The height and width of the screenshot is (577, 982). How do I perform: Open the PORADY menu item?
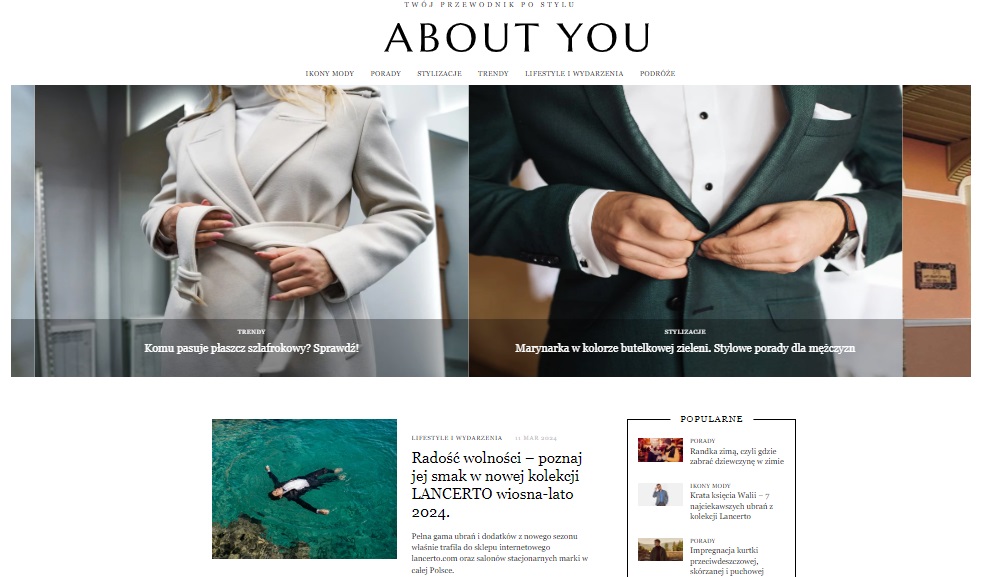(x=385, y=73)
